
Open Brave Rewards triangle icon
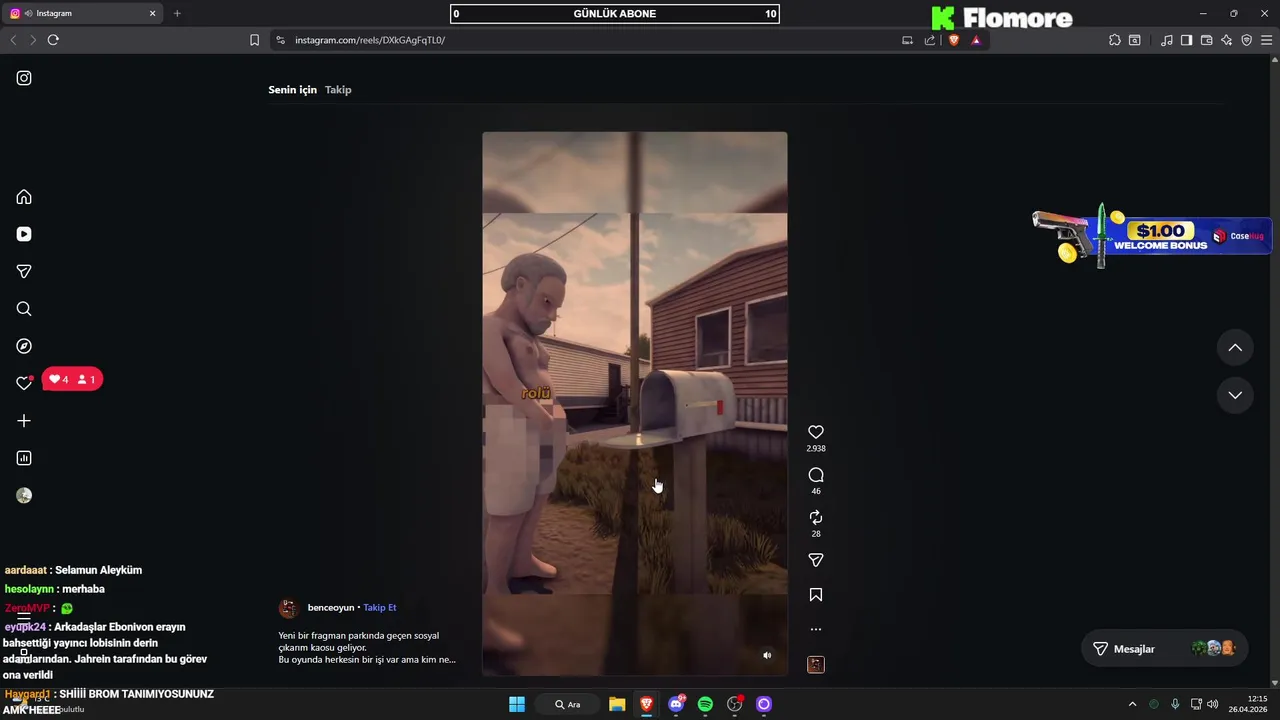click(976, 40)
